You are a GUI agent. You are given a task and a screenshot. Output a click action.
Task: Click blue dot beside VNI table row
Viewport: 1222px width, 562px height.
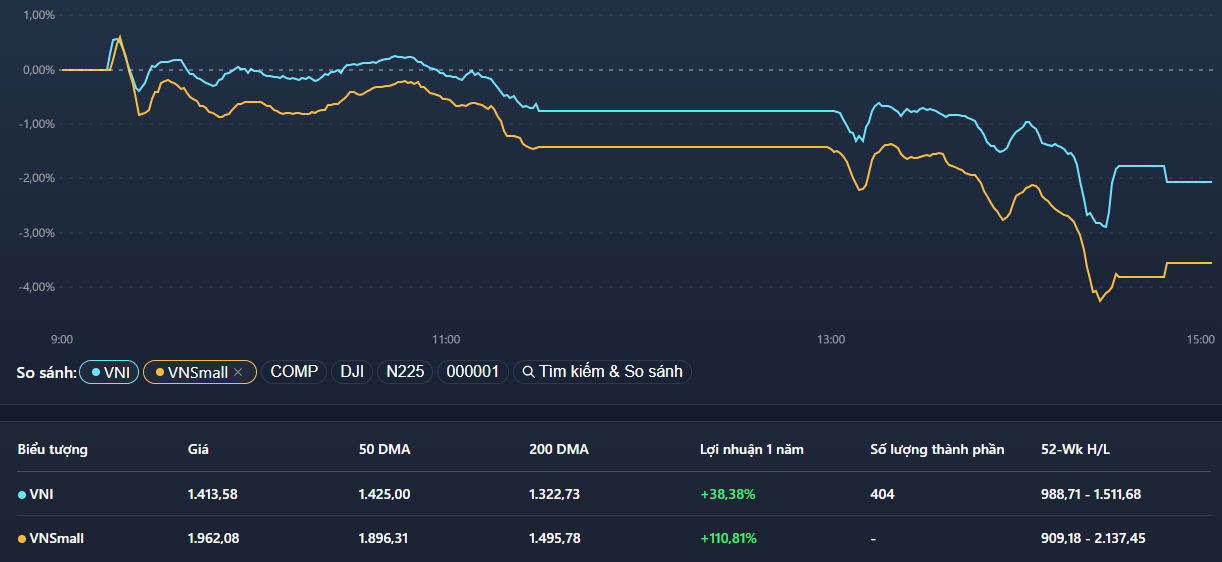click(x=22, y=494)
